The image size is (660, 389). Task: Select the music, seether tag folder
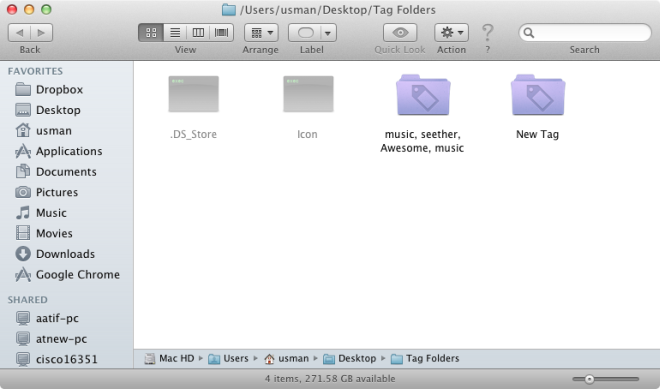click(423, 95)
